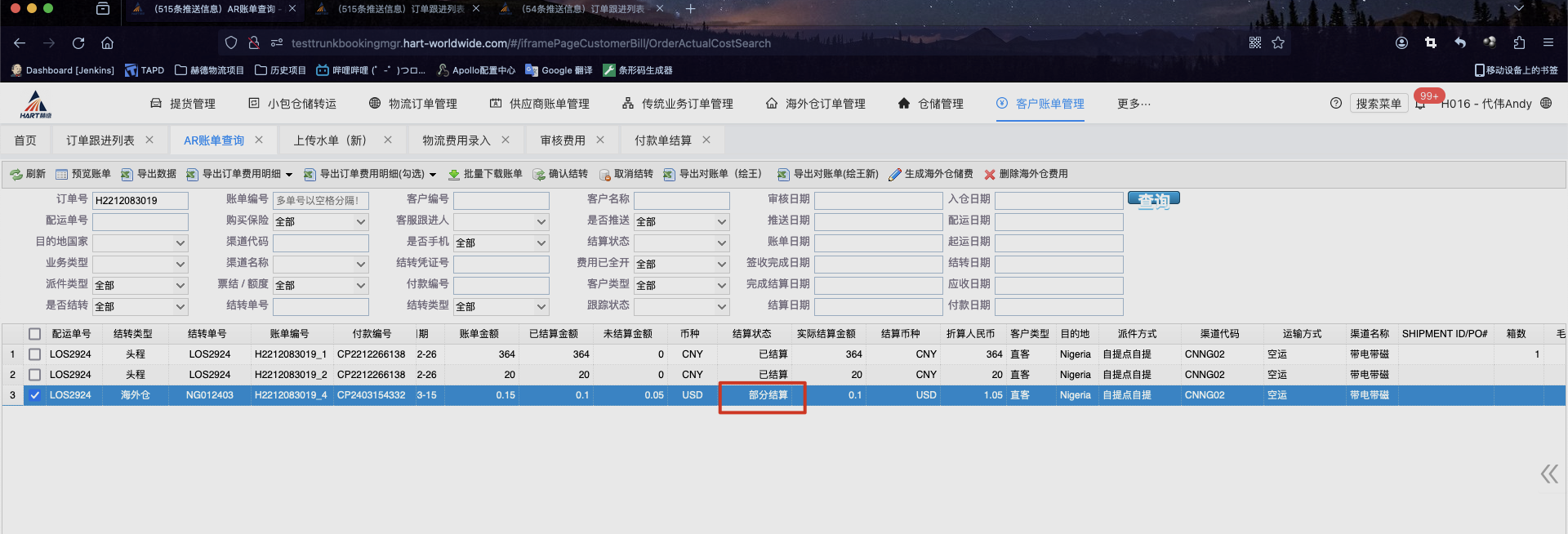This screenshot has height=534, width=1568.
Task: Click 批量下载账单 download icon
Action: coord(454,175)
